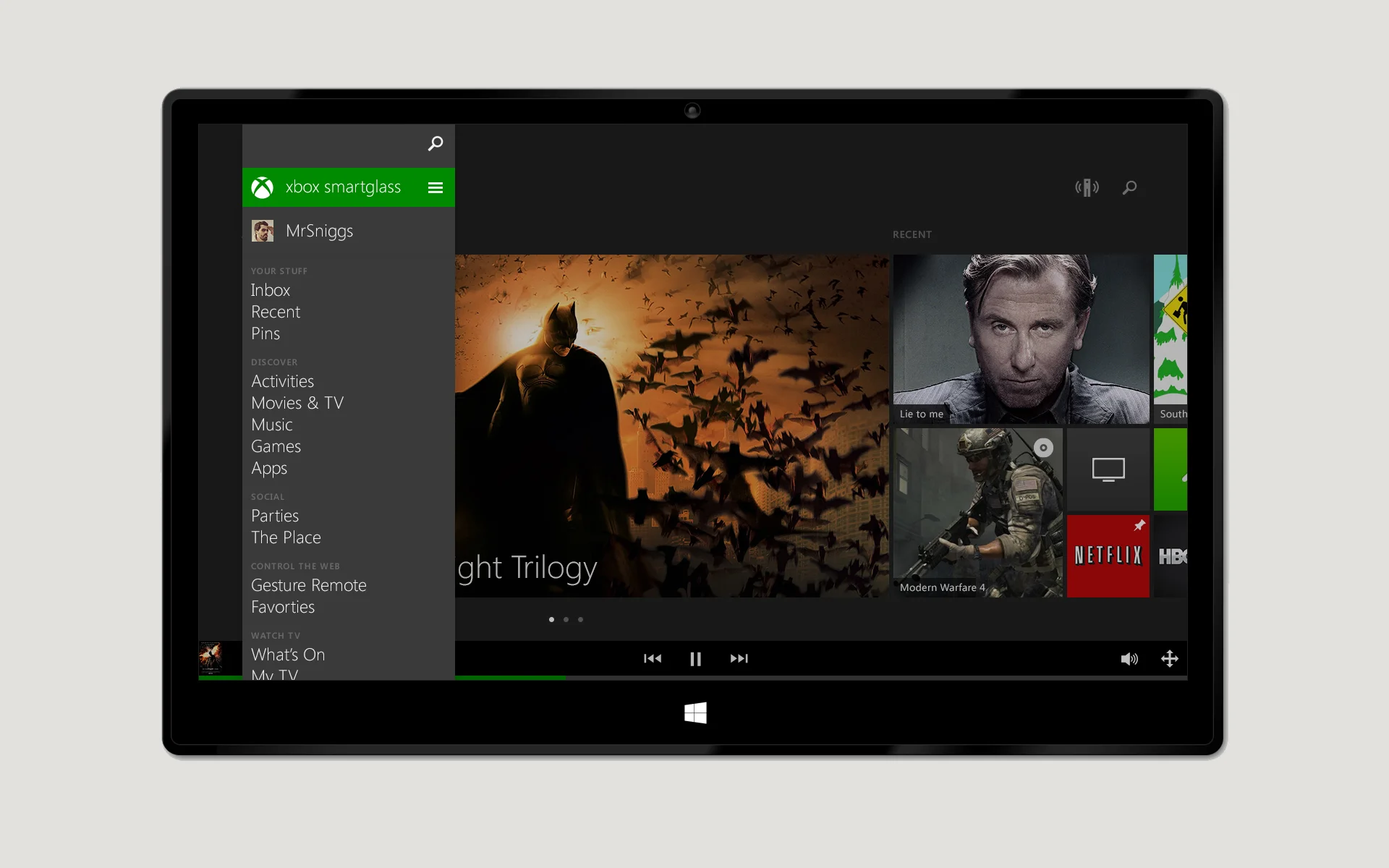This screenshot has width=1389, height=868.
Task: Select the third carousel page dot
Action: coord(580,619)
